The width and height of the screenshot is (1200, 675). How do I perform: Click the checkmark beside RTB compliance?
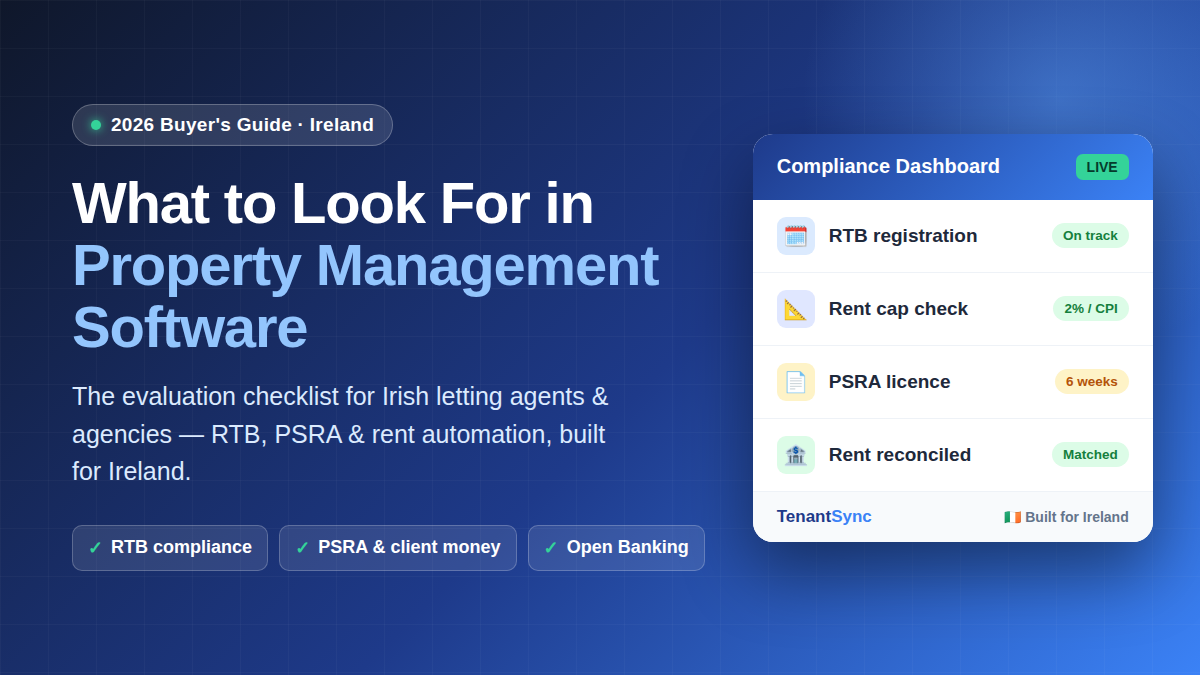tap(95, 548)
